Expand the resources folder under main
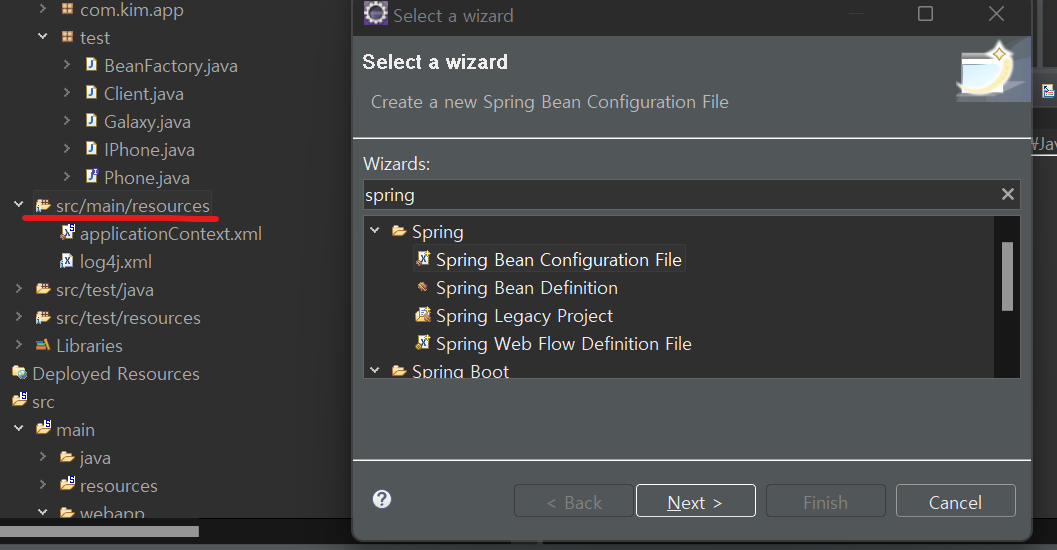 43,484
